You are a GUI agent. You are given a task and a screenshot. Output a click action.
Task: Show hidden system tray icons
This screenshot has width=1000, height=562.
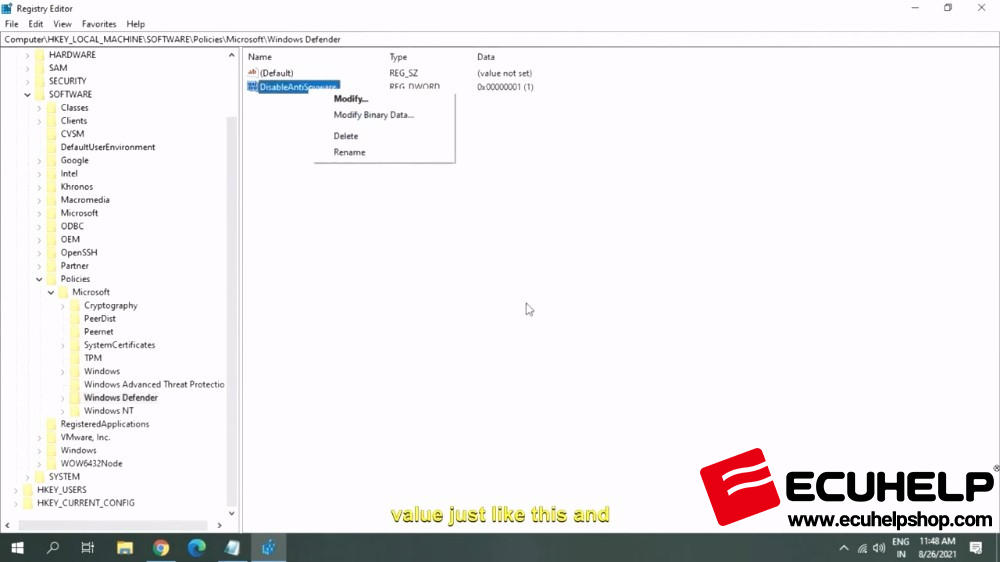pyautogui.click(x=844, y=548)
